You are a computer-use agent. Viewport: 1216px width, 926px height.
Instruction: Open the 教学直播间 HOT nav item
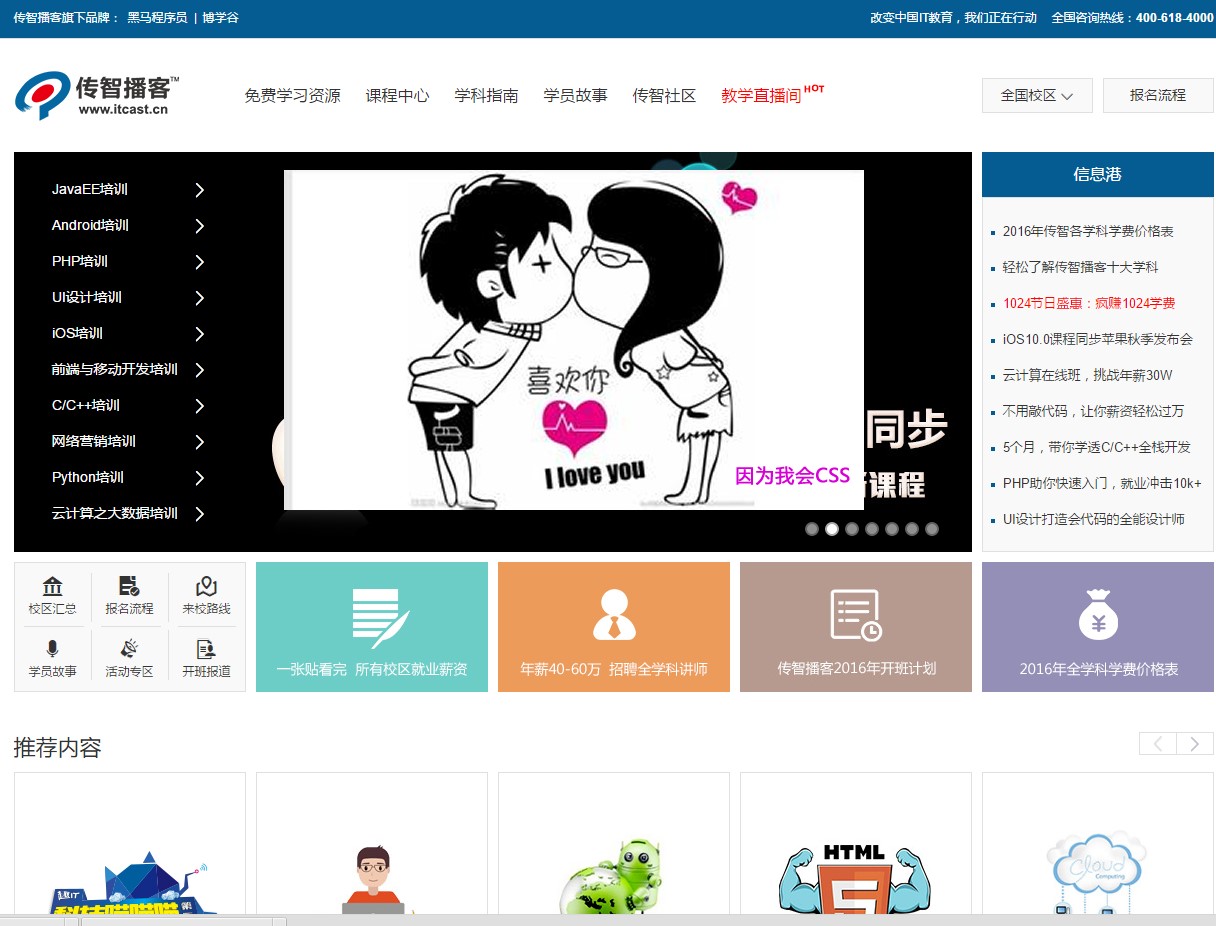click(772, 95)
